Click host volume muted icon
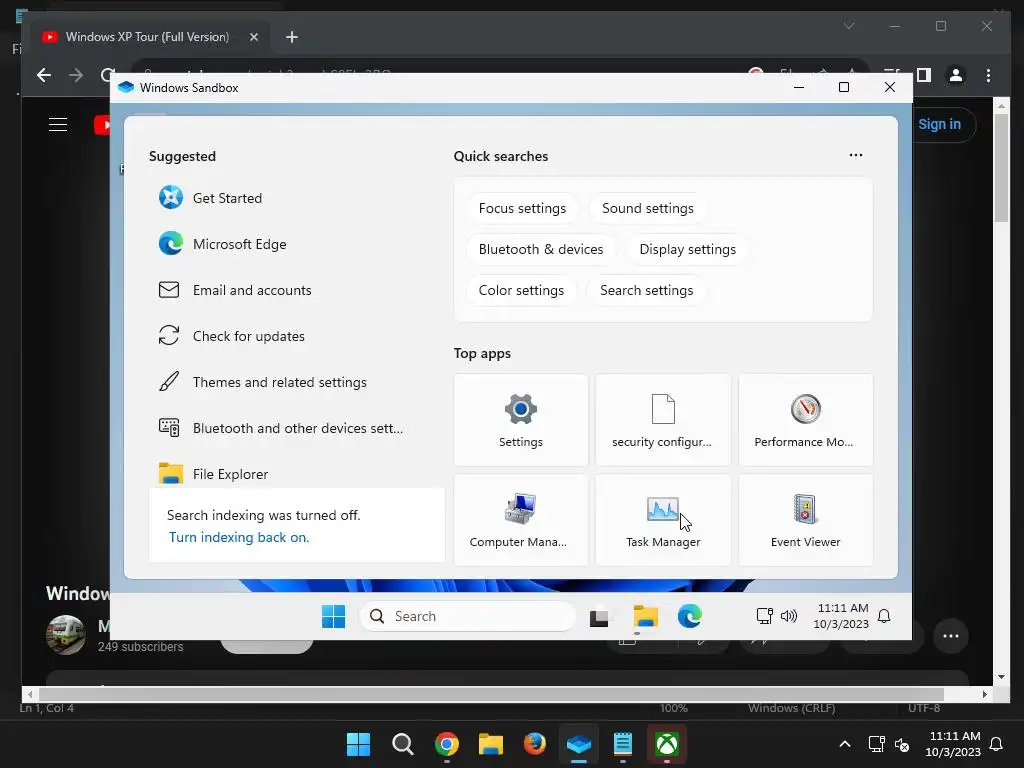The width and height of the screenshot is (1024, 768). click(902, 744)
